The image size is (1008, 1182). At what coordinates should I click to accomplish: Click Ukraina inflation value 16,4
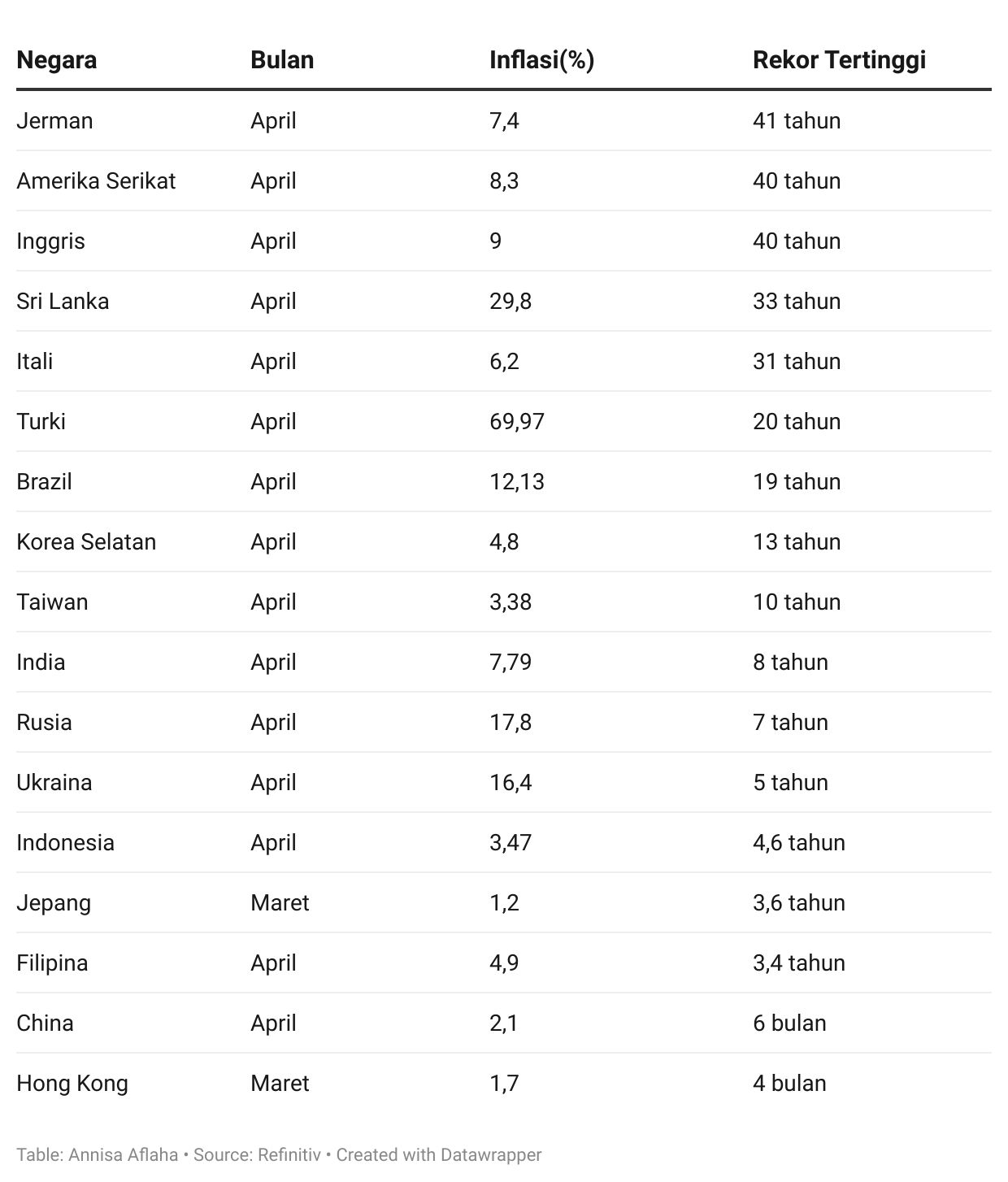(x=511, y=782)
